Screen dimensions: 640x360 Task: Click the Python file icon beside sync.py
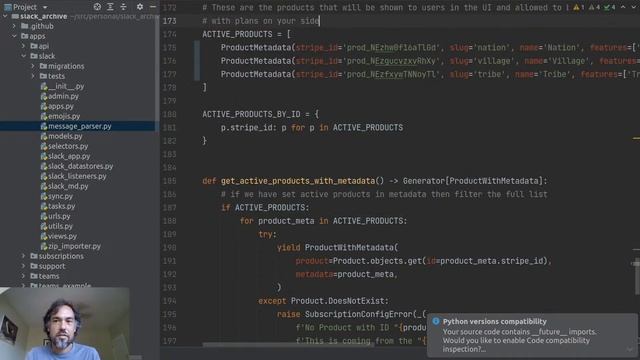(x=44, y=196)
